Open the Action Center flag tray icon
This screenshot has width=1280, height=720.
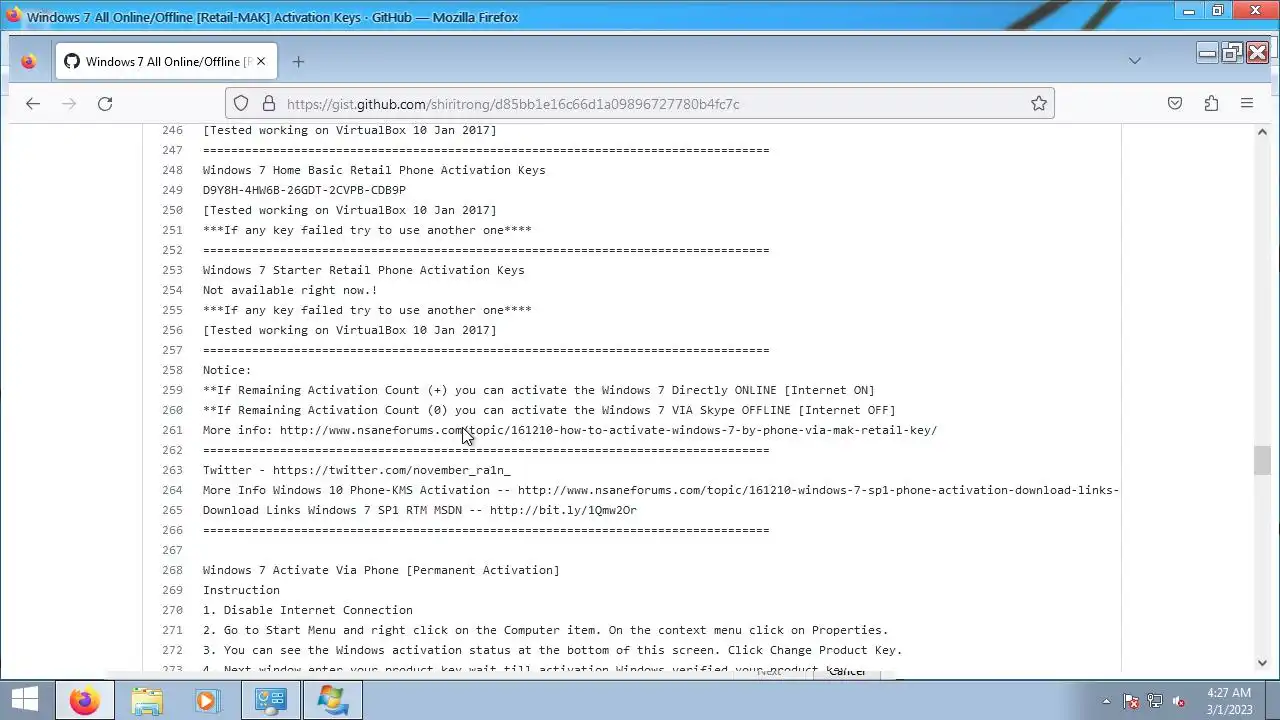click(1131, 701)
